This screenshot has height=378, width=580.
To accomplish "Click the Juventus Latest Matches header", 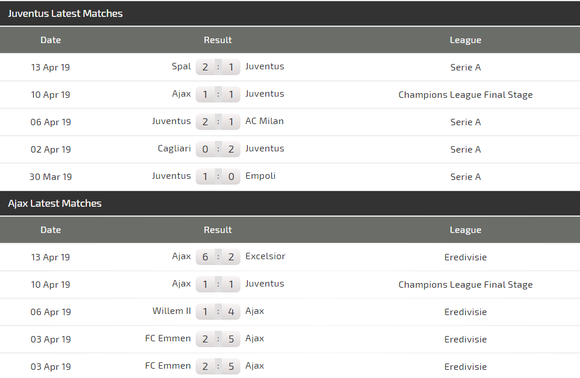I will pyautogui.click(x=65, y=13).
